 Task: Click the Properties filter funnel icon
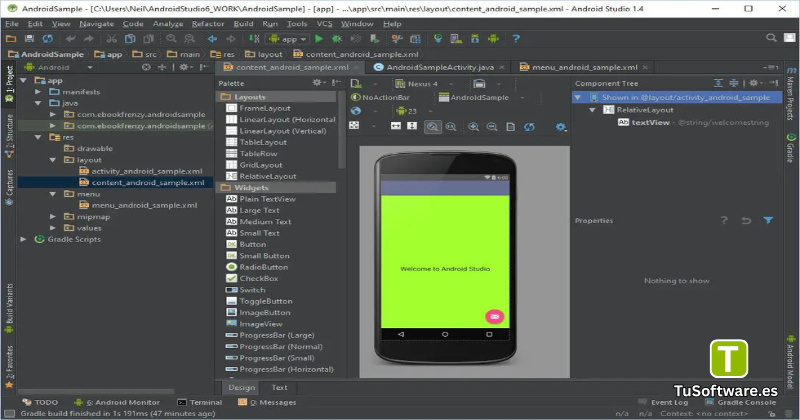pos(768,220)
